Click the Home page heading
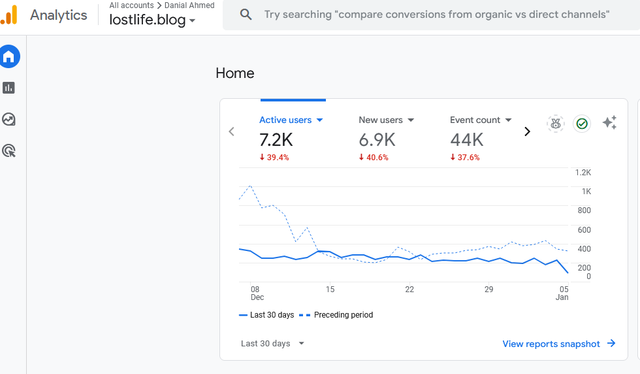The image size is (640, 374). (x=235, y=73)
